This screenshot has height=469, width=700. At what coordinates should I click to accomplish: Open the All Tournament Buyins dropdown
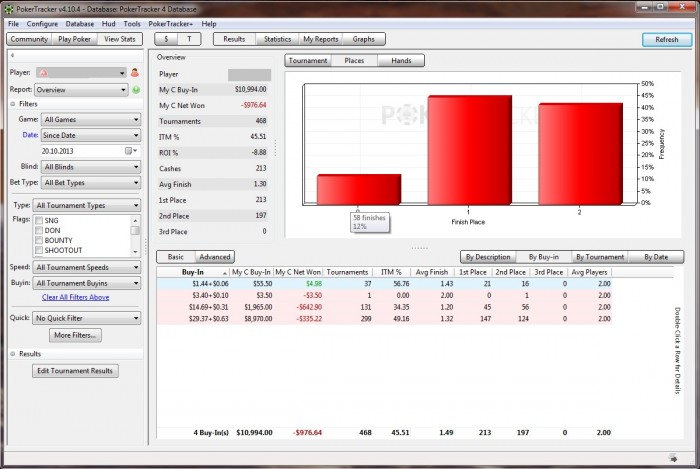87,283
